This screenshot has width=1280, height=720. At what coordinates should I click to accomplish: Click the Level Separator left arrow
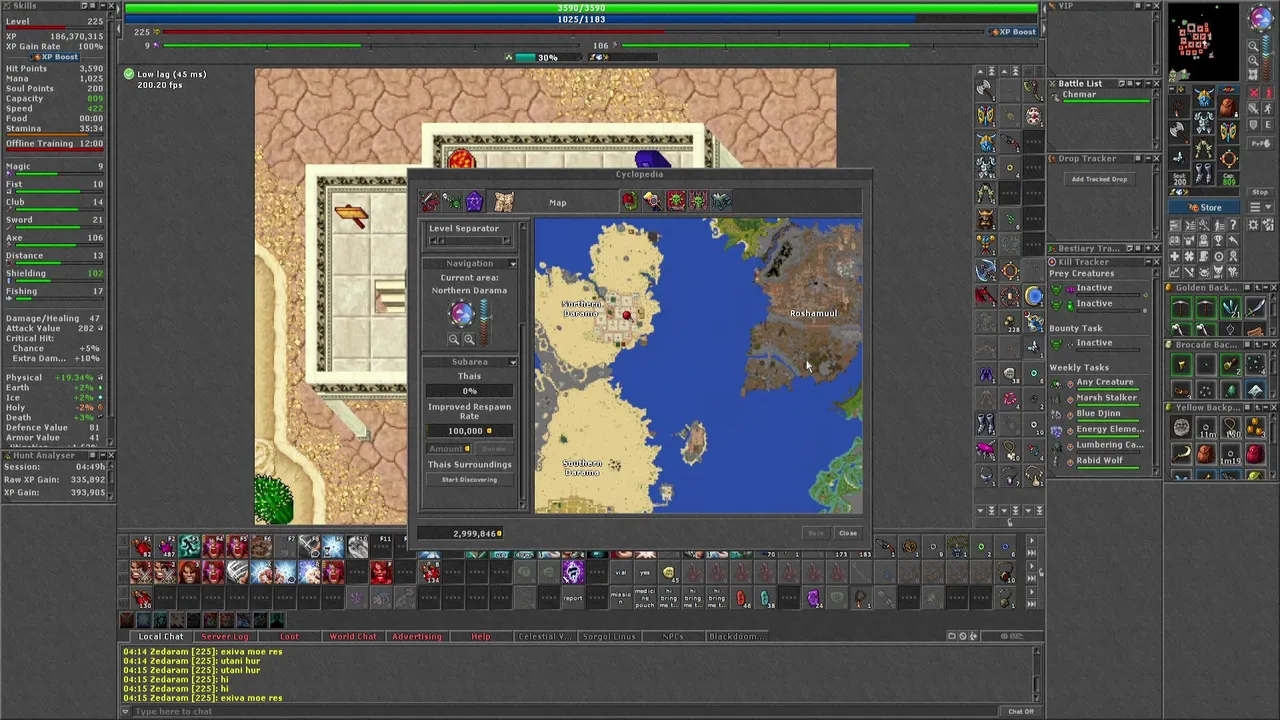coord(432,240)
